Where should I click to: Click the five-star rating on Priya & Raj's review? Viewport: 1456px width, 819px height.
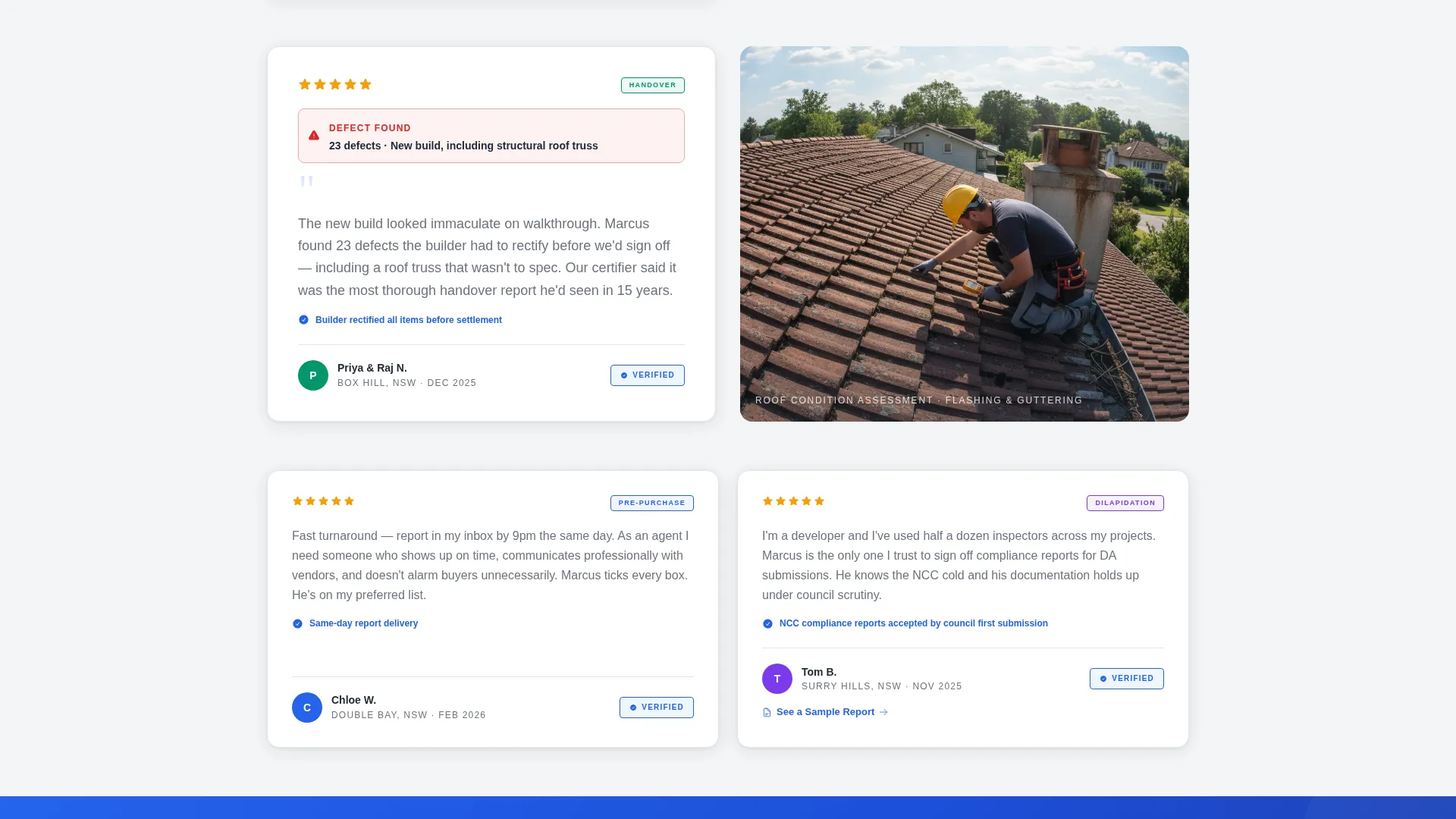pyautogui.click(x=335, y=84)
